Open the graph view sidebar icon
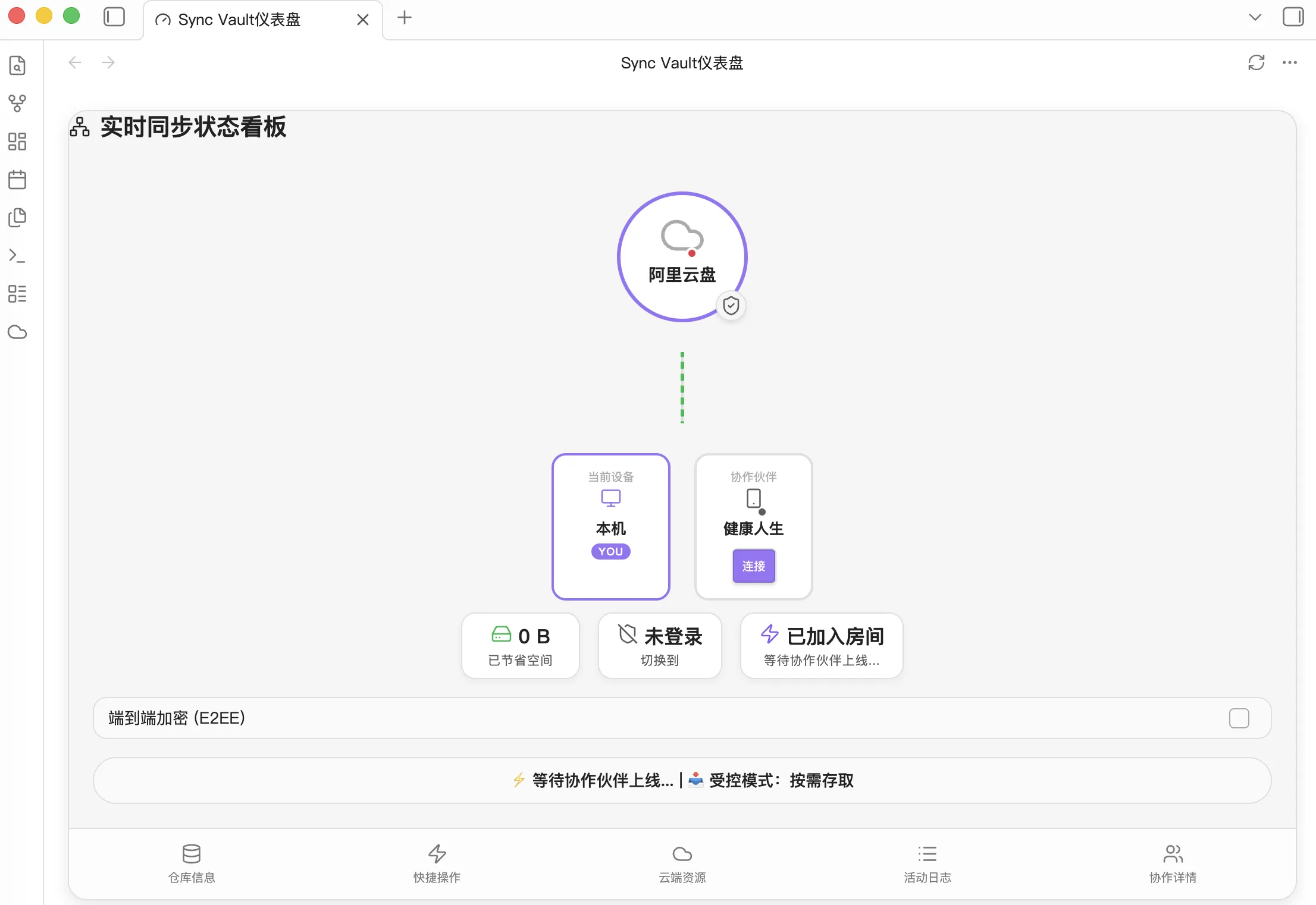Image resolution: width=1316 pixels, height=905 pixels. [17, 103]
